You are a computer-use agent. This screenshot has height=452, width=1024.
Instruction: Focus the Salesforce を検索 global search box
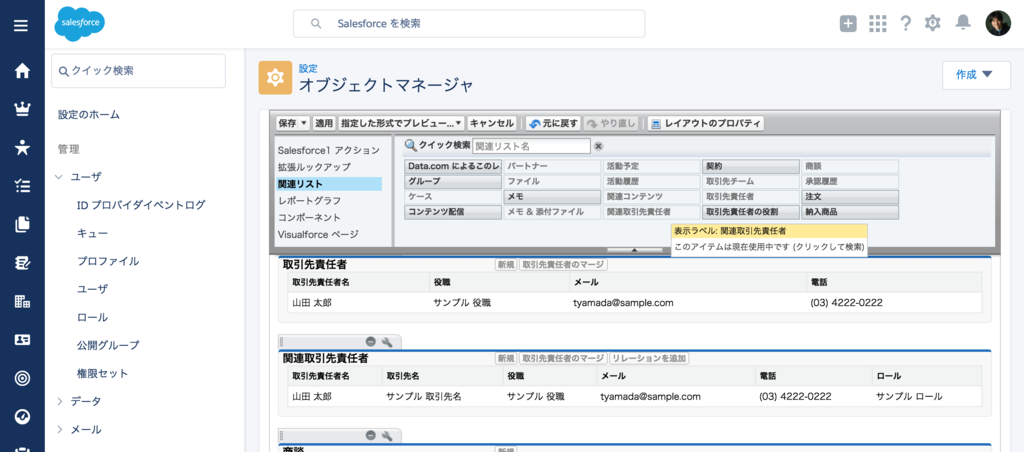(469, 24)
